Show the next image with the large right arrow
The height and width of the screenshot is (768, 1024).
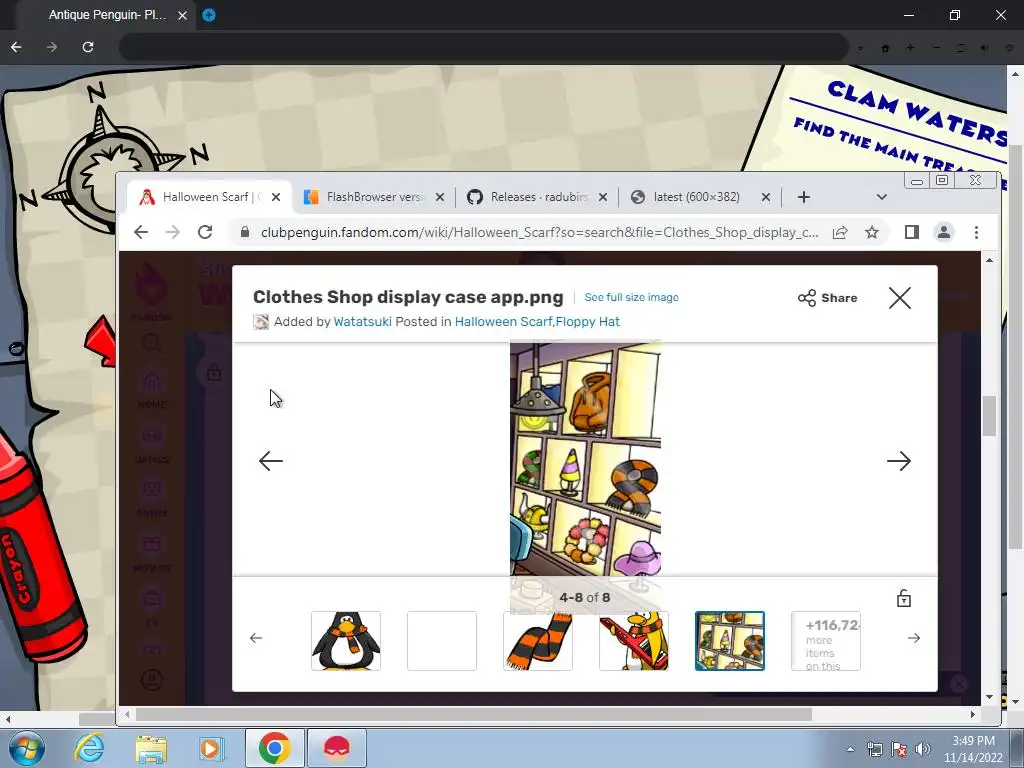tap(899, 460)
